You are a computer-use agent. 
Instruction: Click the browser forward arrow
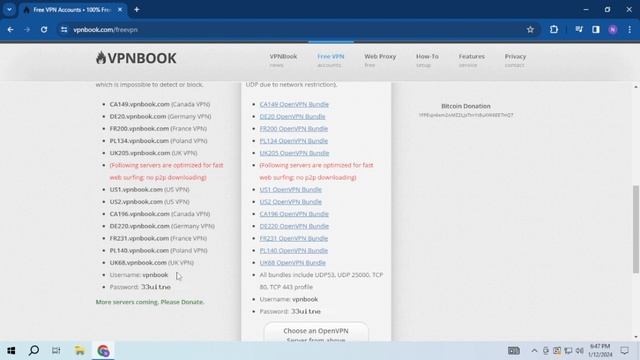27,29
